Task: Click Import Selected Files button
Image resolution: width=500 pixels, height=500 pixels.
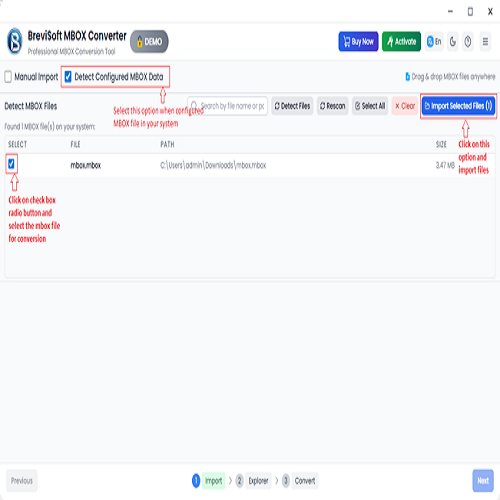Action: tap(458, 106)
